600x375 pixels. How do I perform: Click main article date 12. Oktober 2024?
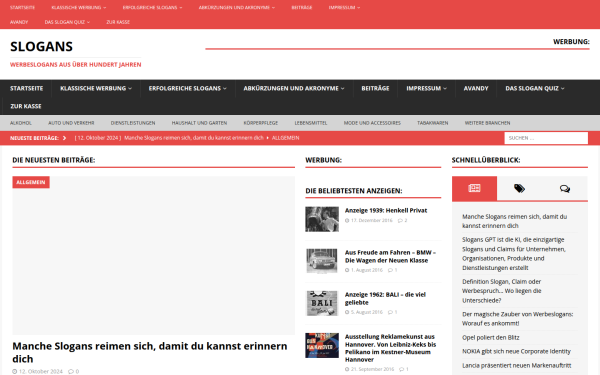pyautogui.click(x=41, y=371)
